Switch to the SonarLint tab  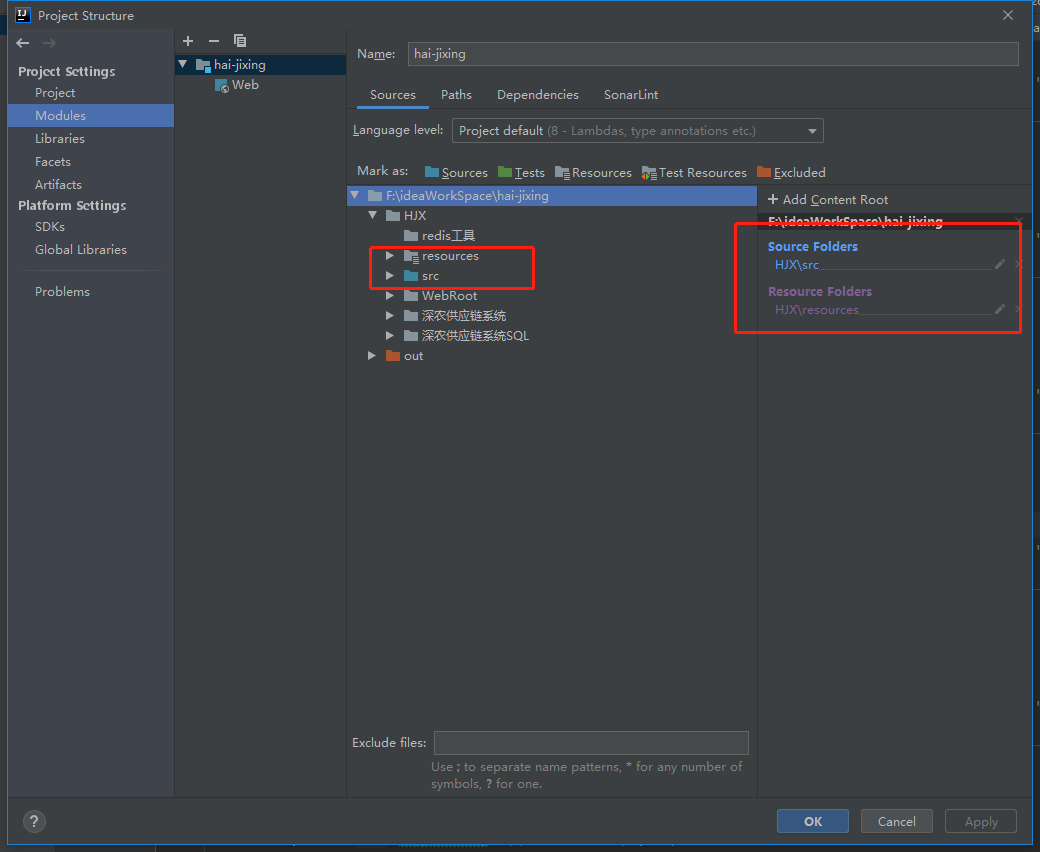(631, 95)
